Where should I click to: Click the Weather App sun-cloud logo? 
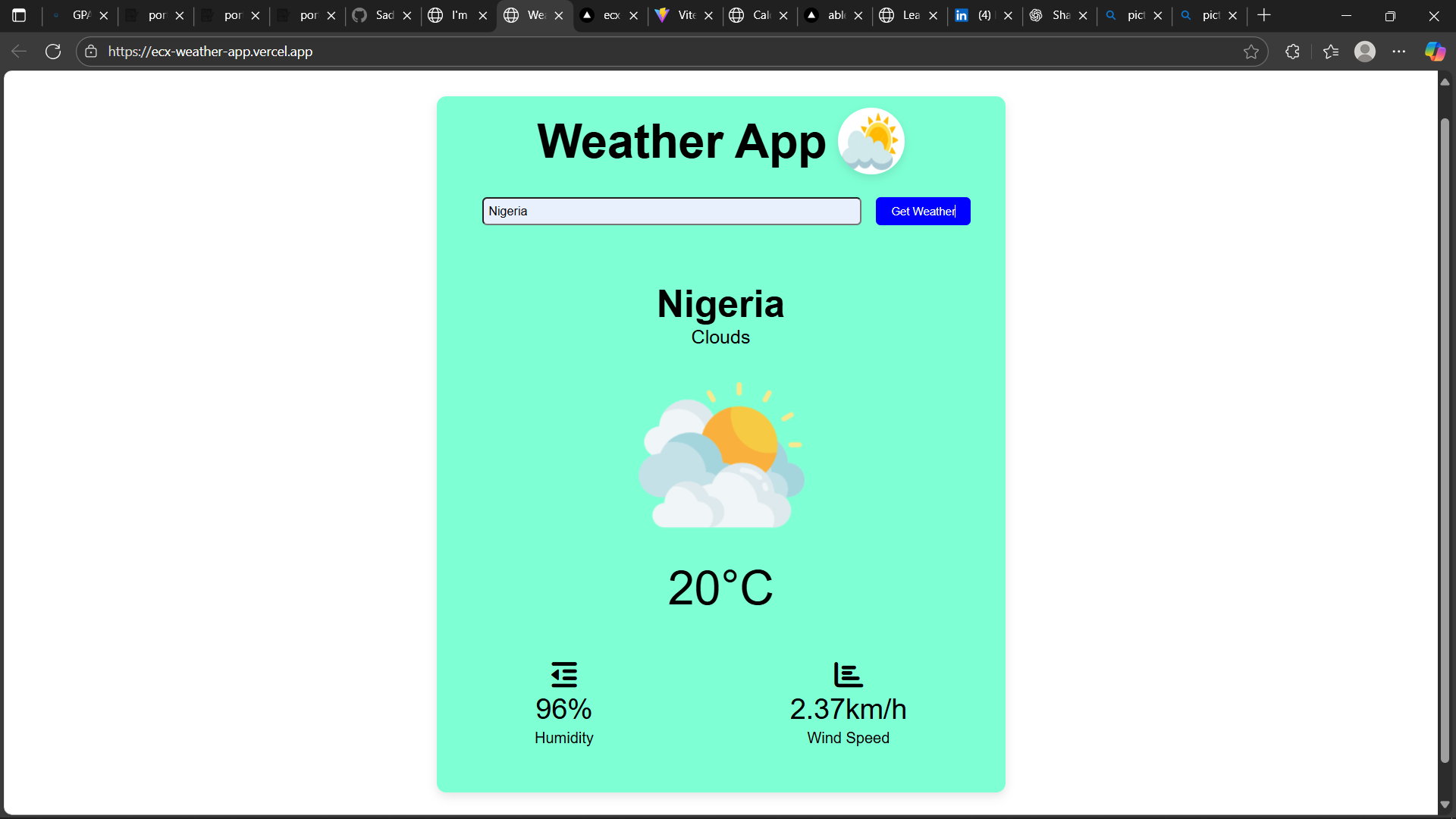(871, 141)
